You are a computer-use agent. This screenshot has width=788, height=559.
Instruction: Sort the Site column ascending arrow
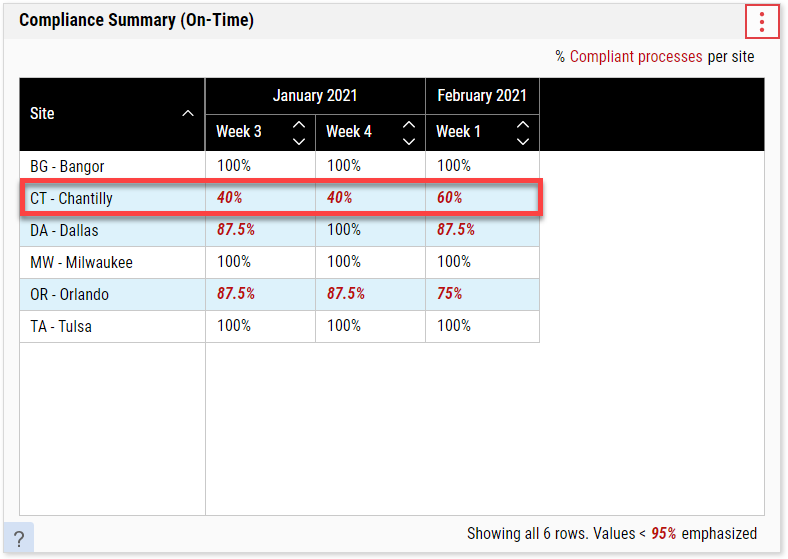pyautogui.click(x=187, y=114)
